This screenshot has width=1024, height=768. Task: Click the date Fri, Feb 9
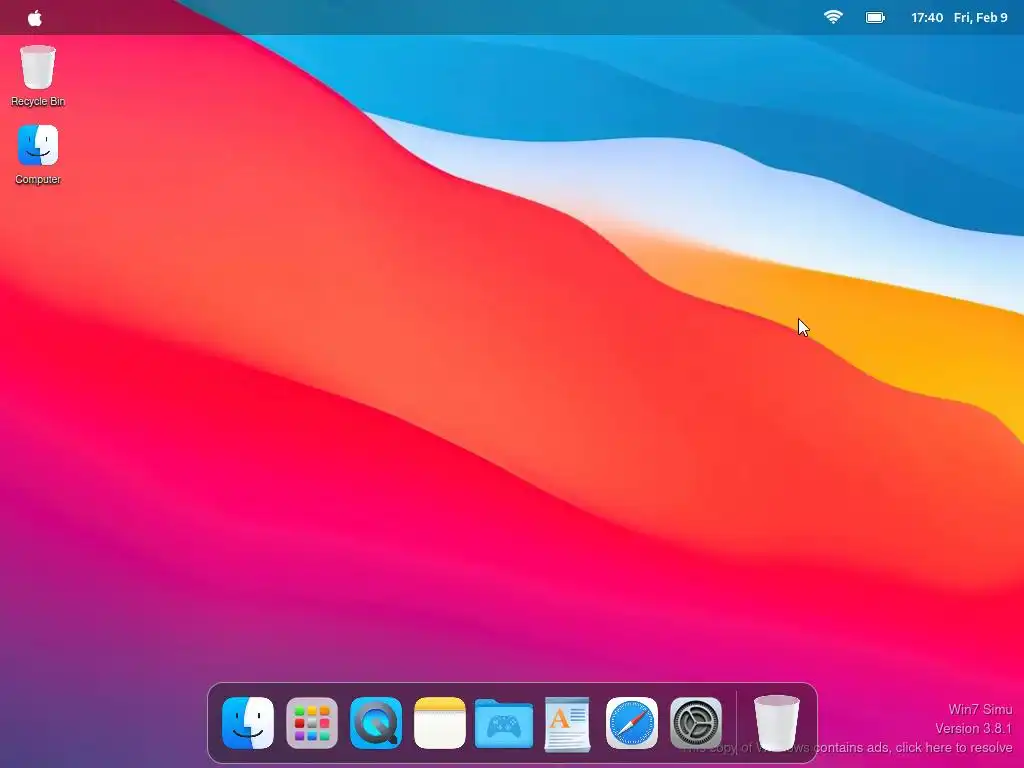tap(980, 18)
